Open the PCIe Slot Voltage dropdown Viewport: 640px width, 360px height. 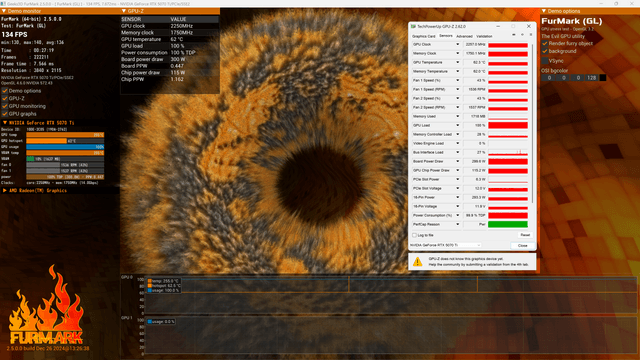457,188
